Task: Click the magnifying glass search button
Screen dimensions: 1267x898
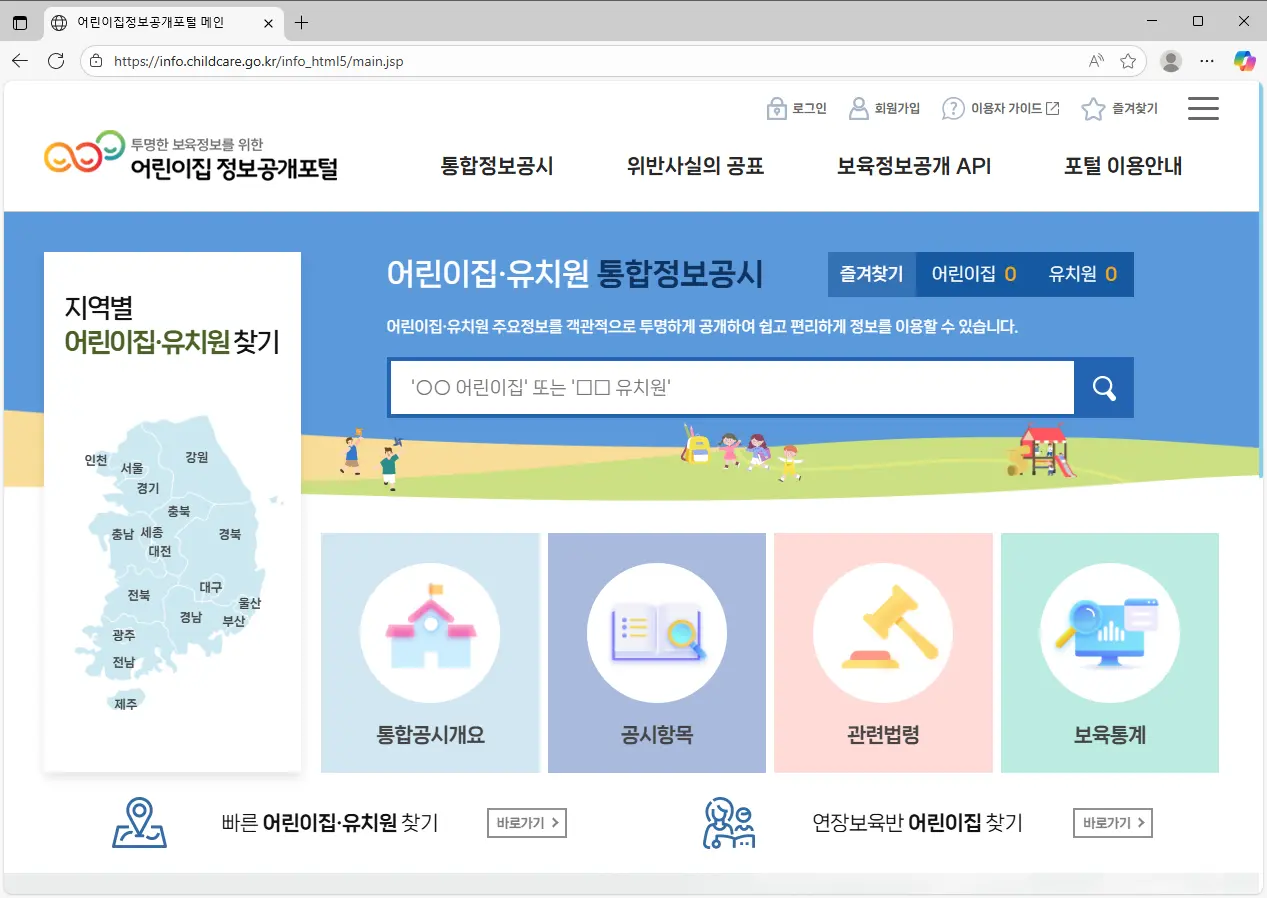Action: point(1104,388)
